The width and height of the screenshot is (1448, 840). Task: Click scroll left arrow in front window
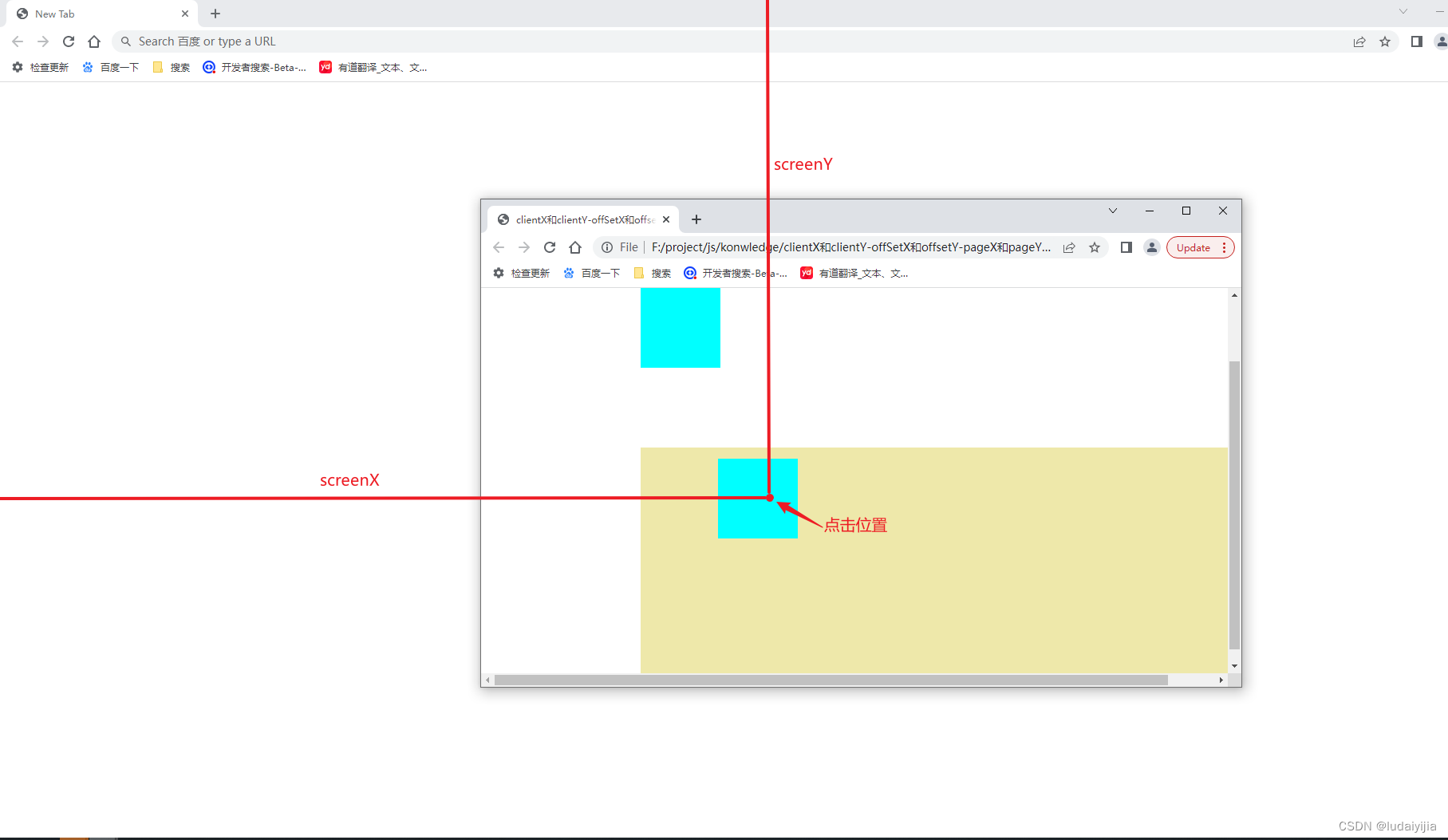(x=487, y=680)
